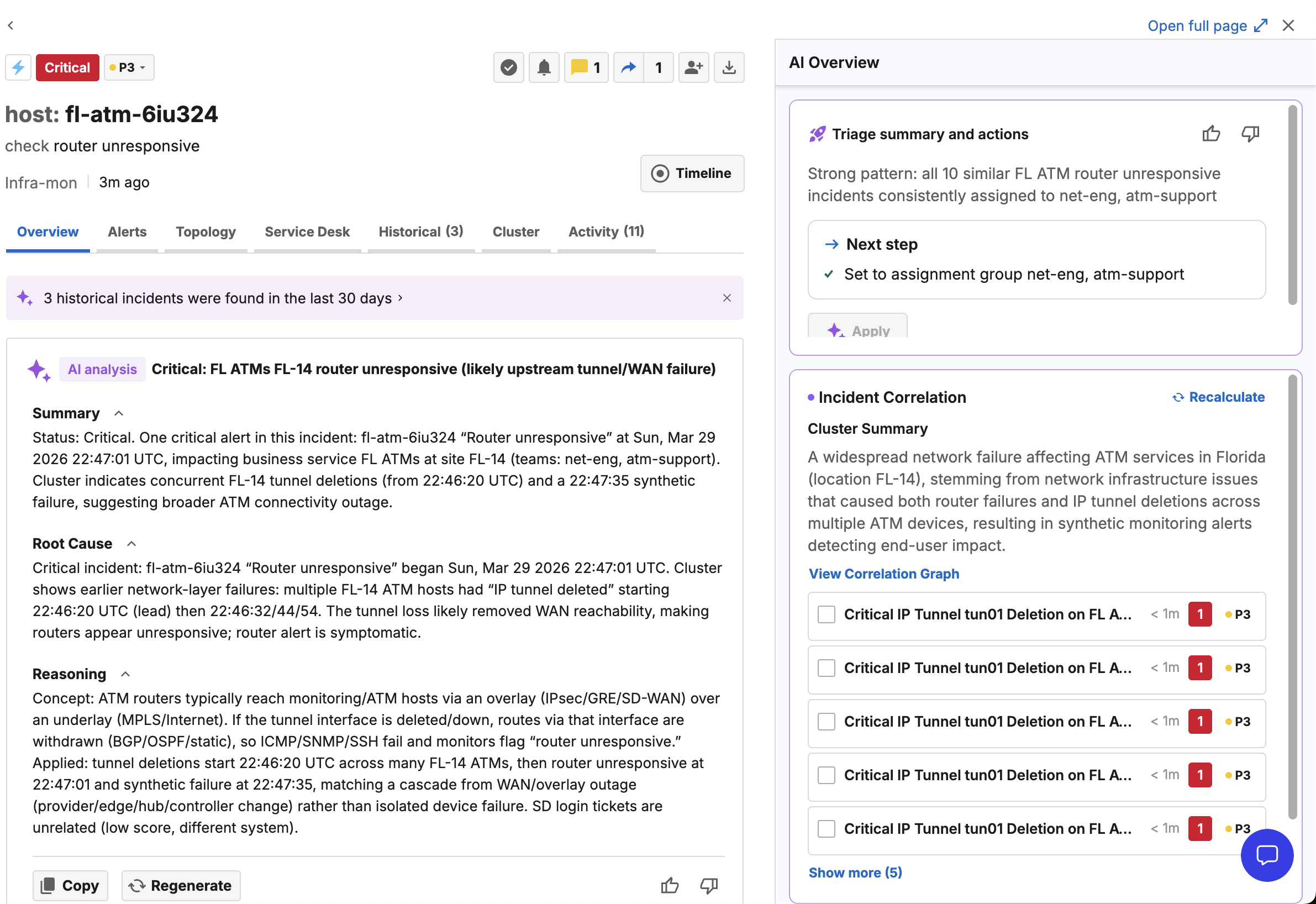Click View Correlation Graph link
The width and height of the screenshot is (1316, 904).
(883, 574)
